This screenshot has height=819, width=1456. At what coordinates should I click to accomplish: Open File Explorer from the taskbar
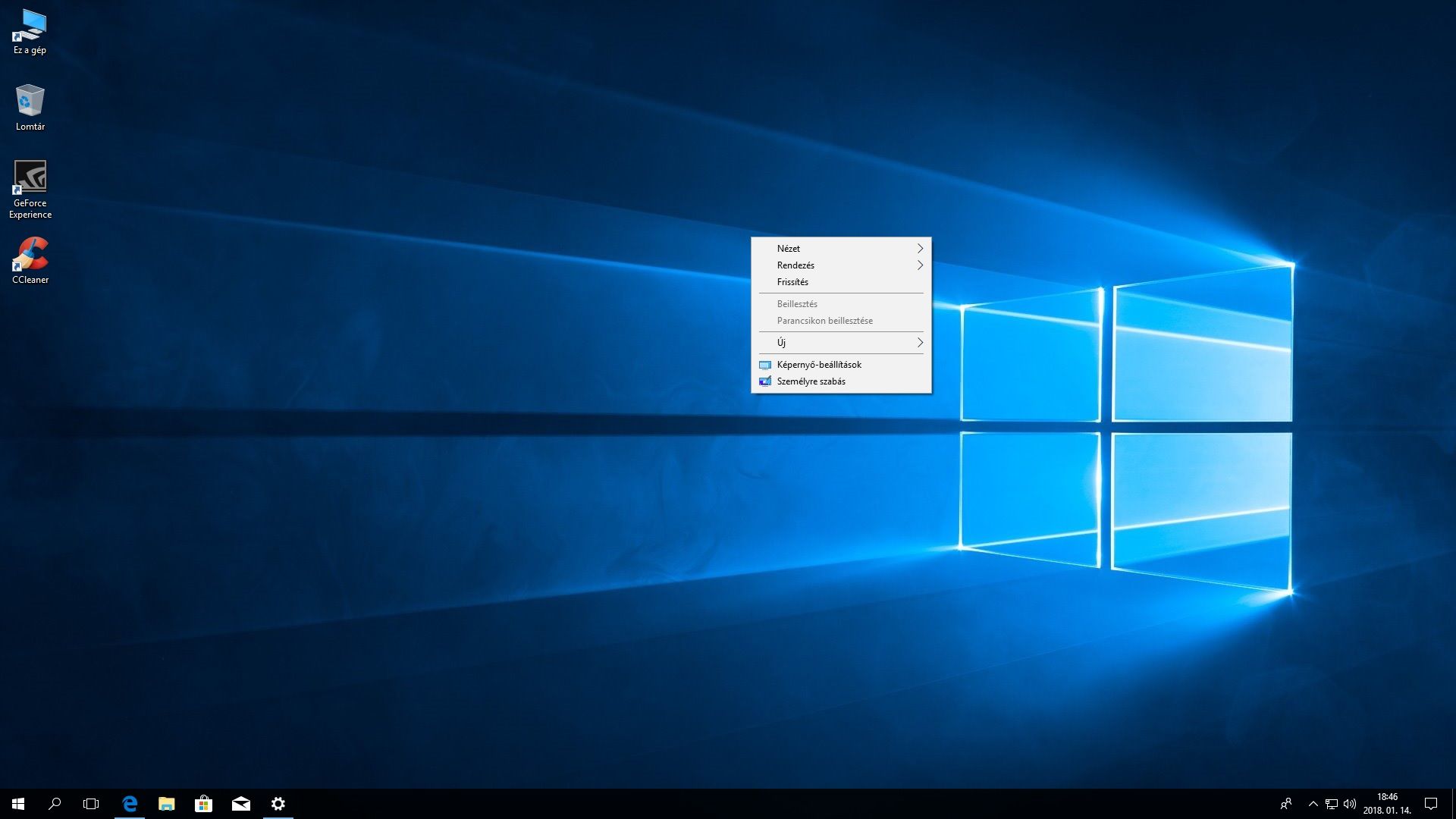tap(167, 804)
